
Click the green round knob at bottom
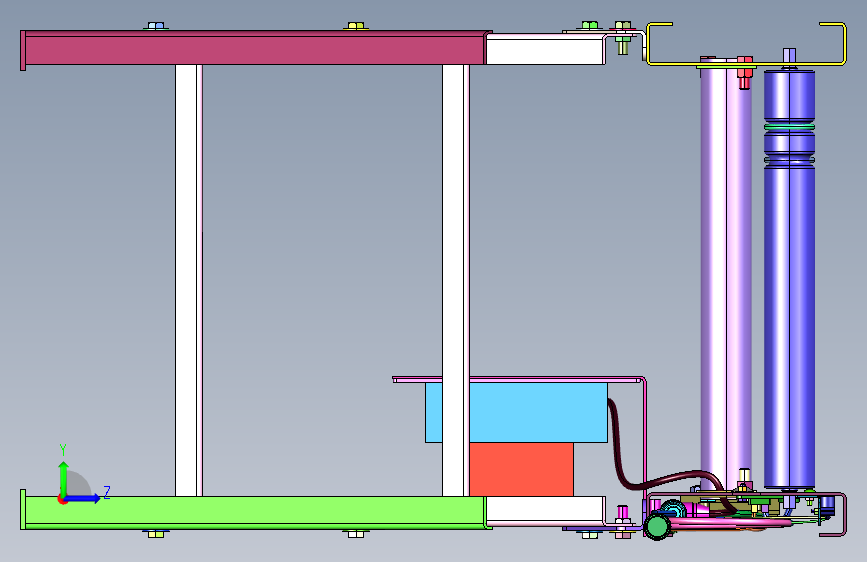pyautogui.click(x=657, y=526)
